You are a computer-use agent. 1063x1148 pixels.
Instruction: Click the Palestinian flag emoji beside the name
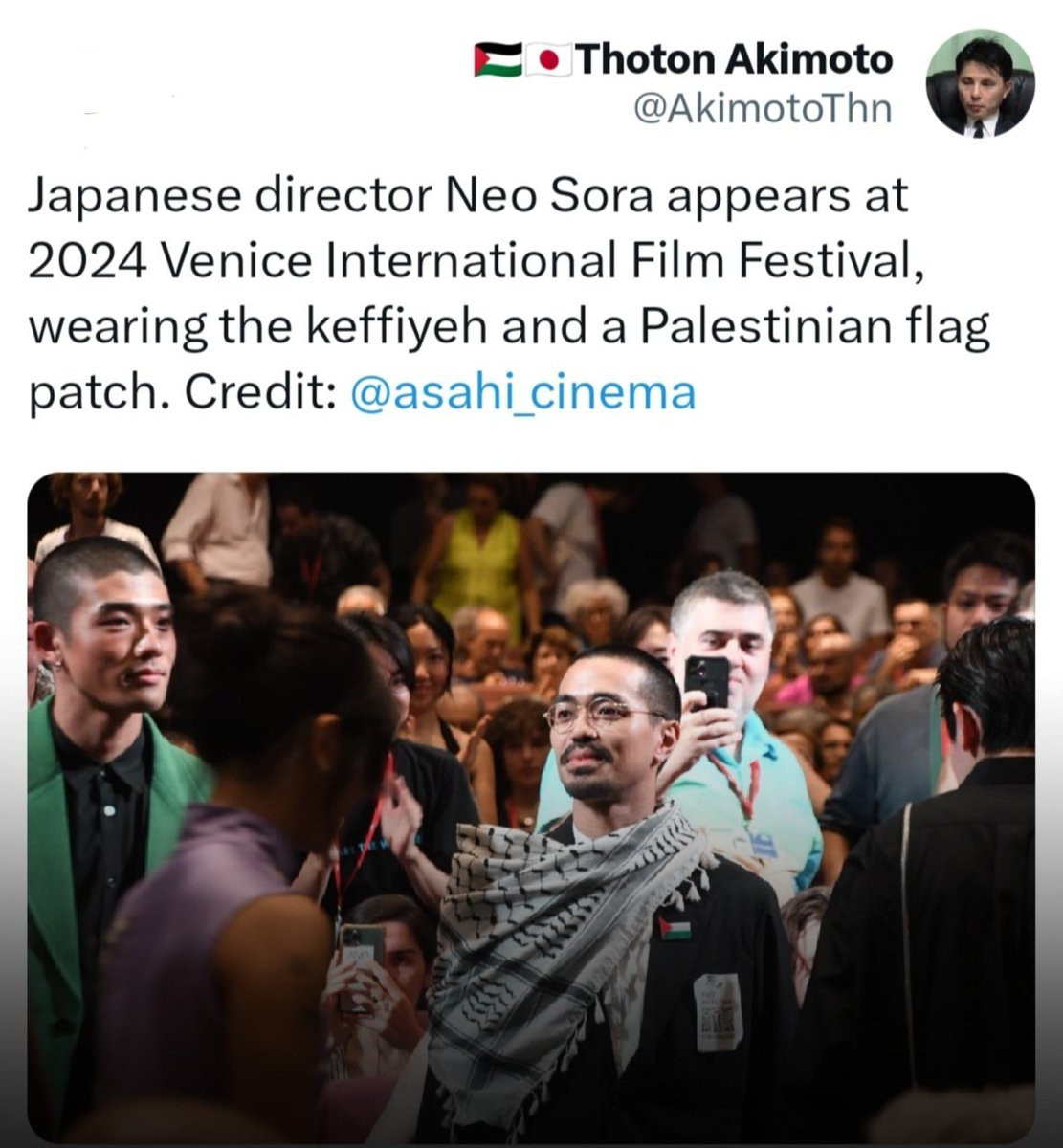(x=498, y=60)
